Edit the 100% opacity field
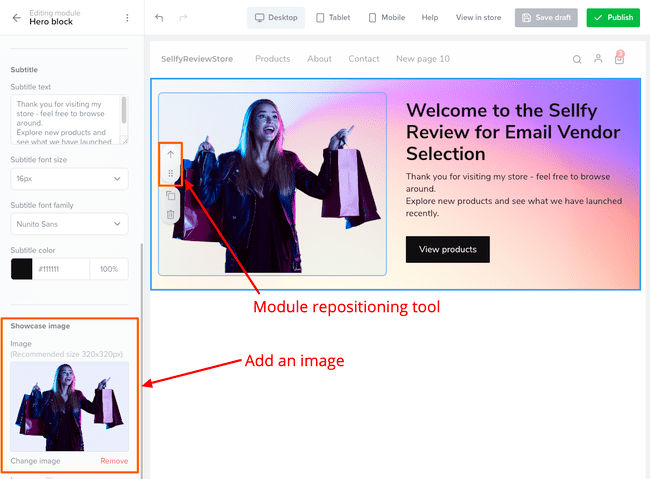650x479 pixels. tap(109, 269)
